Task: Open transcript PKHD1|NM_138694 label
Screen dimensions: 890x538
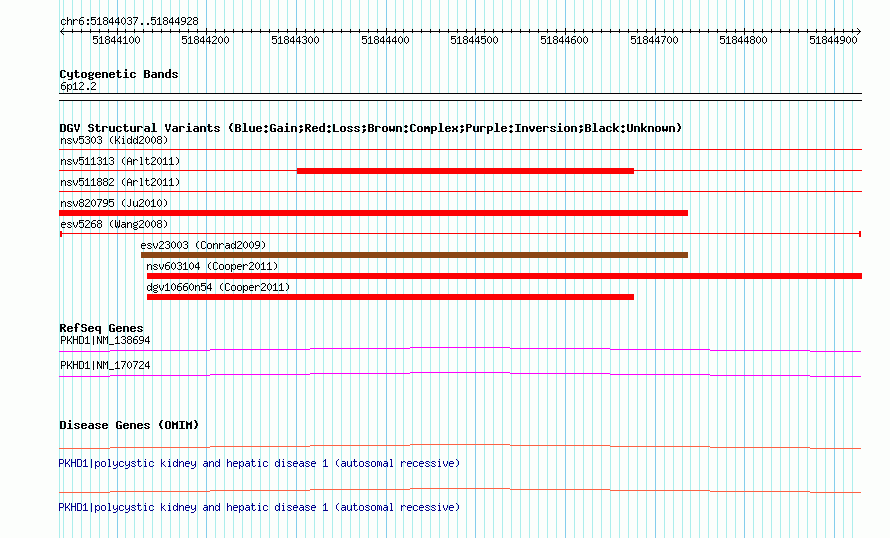Action: [105, 341]
